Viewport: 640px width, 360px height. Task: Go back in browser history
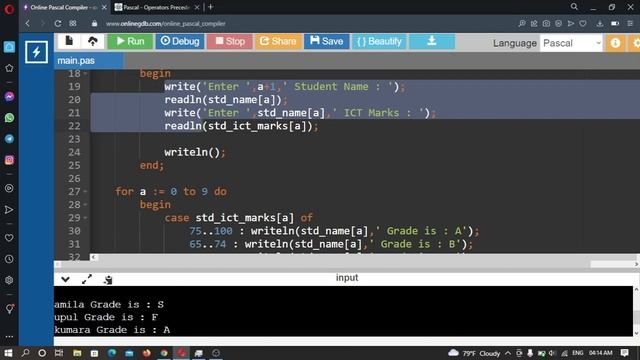click(x=27, y=24)
